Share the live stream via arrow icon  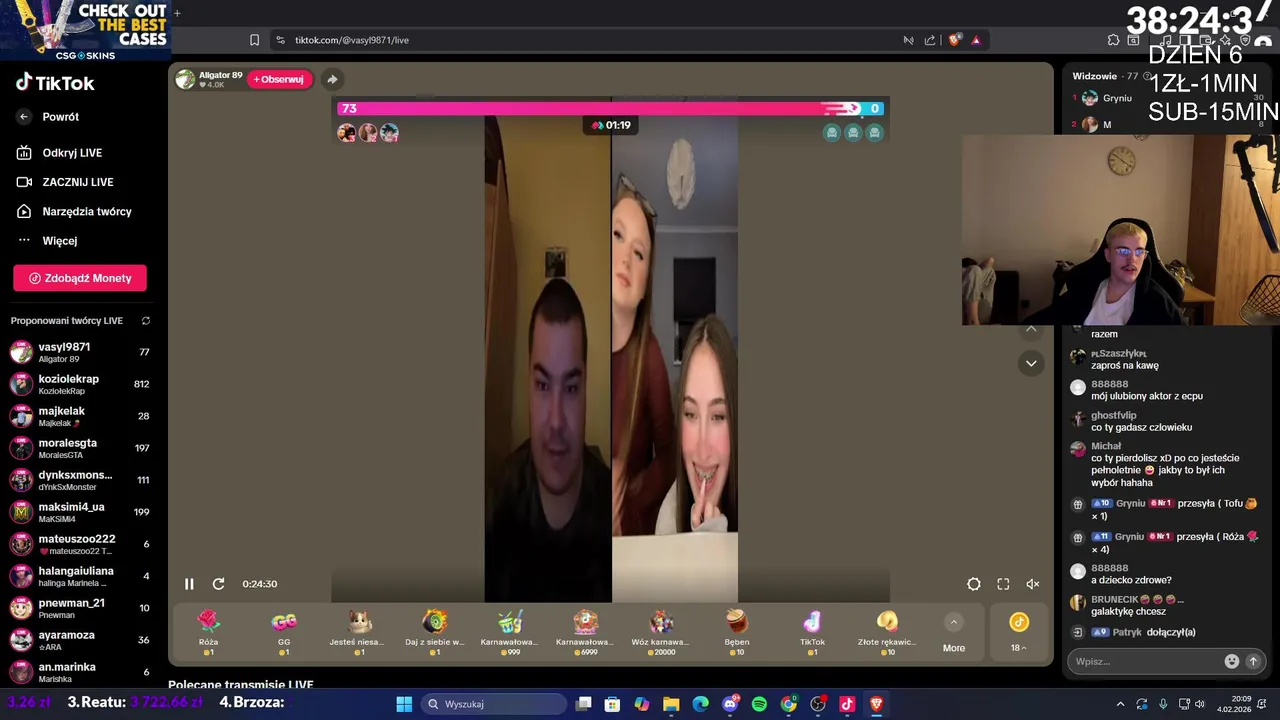(332, 79)
